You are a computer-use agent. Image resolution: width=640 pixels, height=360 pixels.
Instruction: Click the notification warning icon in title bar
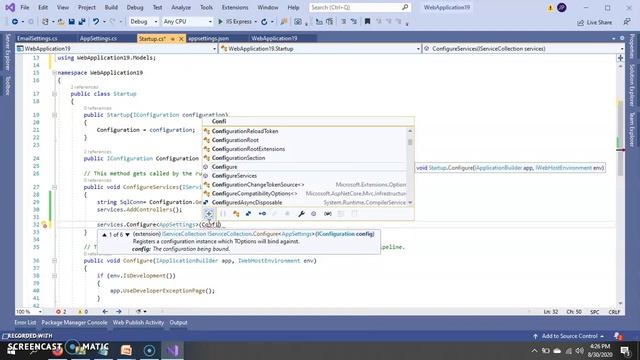click(x=550, y=8)
